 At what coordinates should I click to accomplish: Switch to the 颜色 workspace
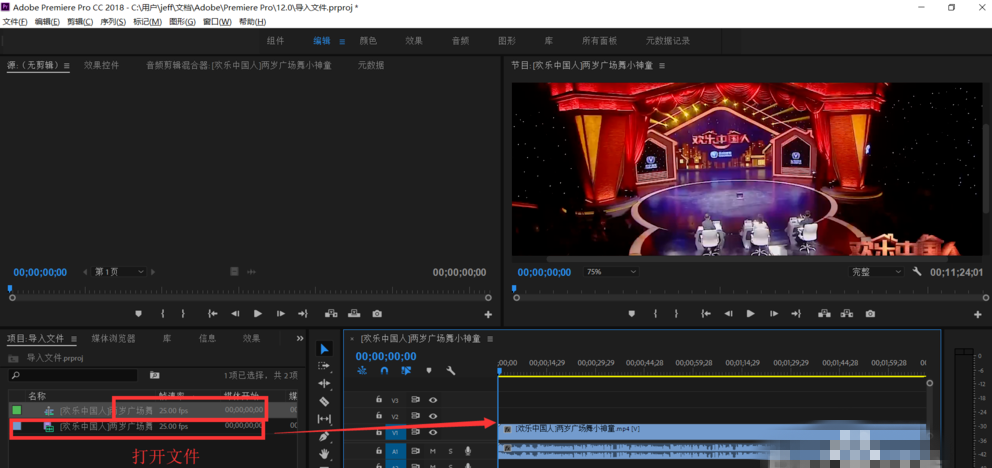point(368,41)
